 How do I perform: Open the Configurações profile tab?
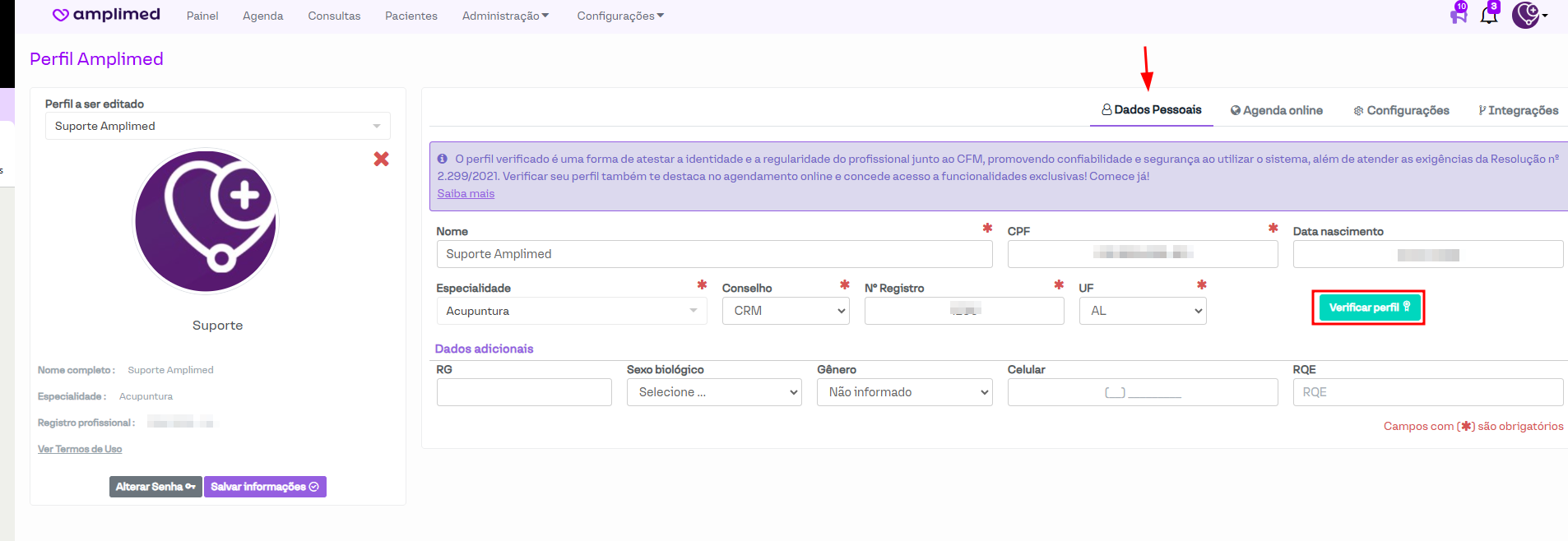point(1401,110)
